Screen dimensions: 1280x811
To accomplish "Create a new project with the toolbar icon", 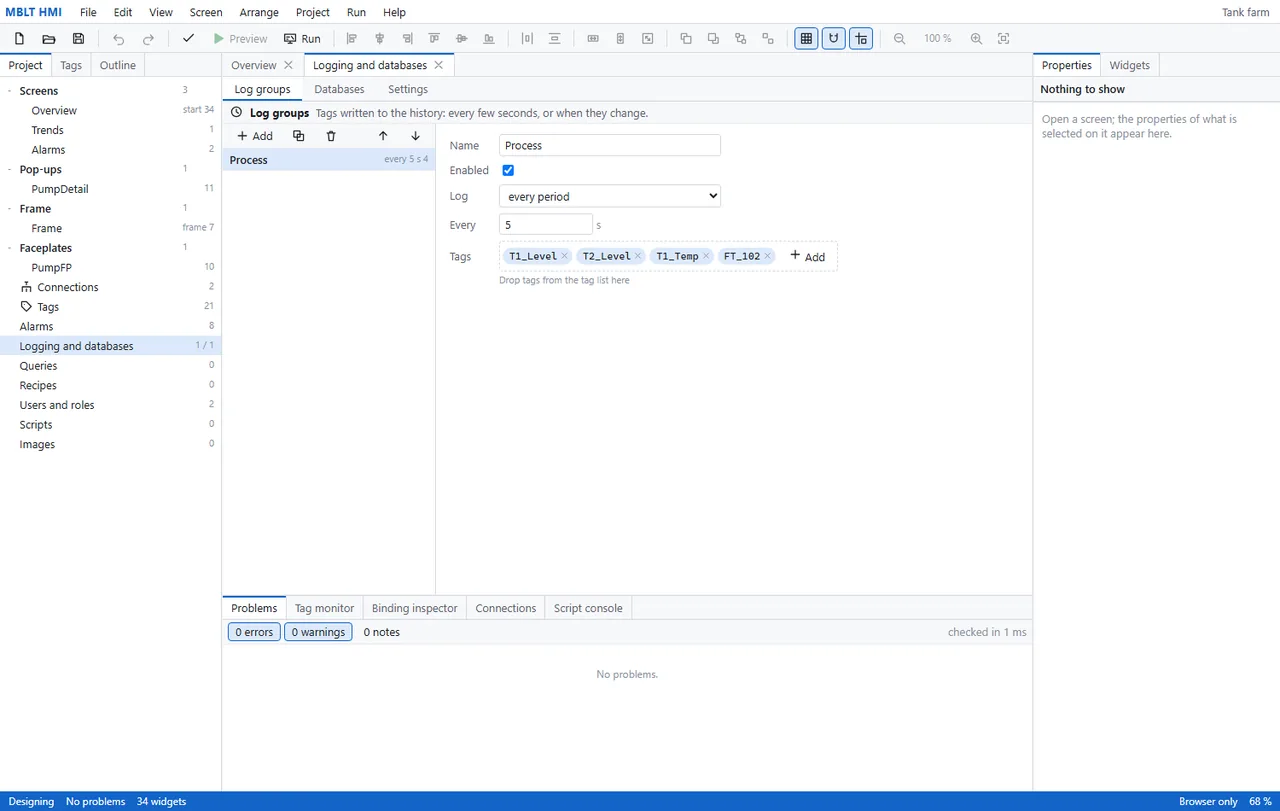I will 19,39.
